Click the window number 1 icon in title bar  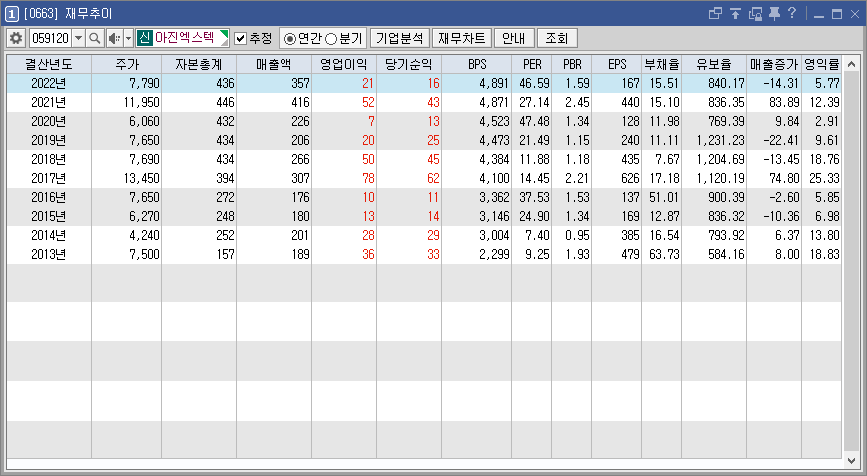[x=12, y=14]
